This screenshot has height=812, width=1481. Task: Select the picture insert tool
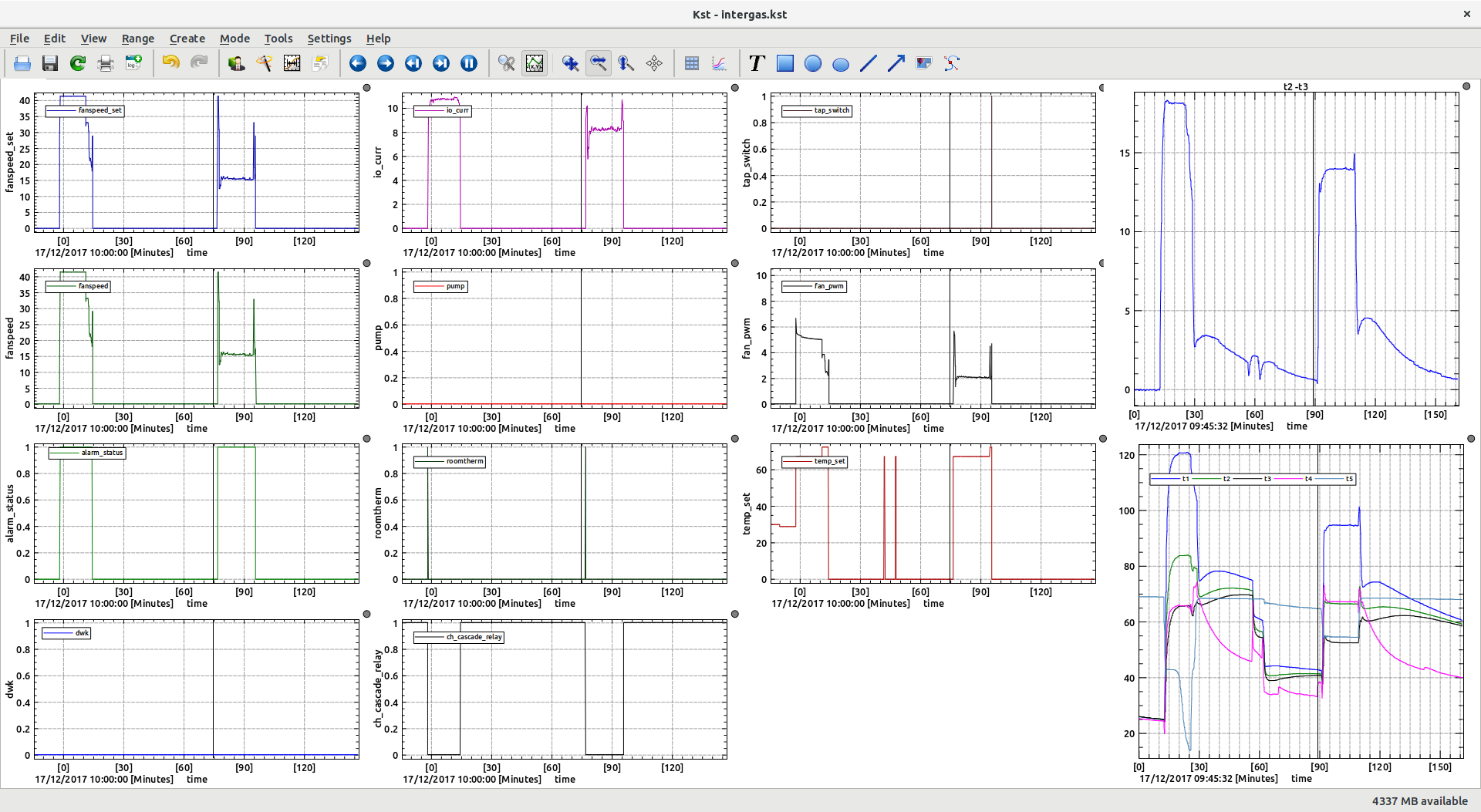pyautogui.click(x=924, y=63)
